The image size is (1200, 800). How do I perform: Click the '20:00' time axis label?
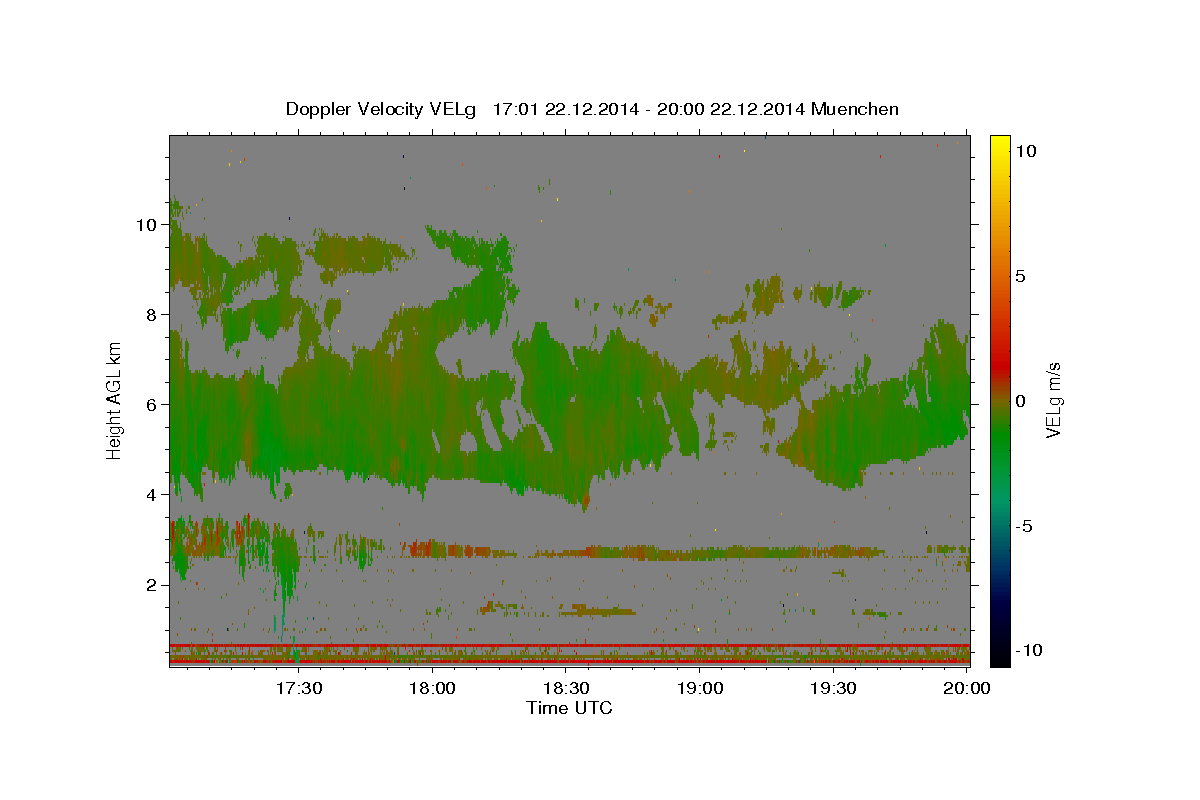pos(968,688)
